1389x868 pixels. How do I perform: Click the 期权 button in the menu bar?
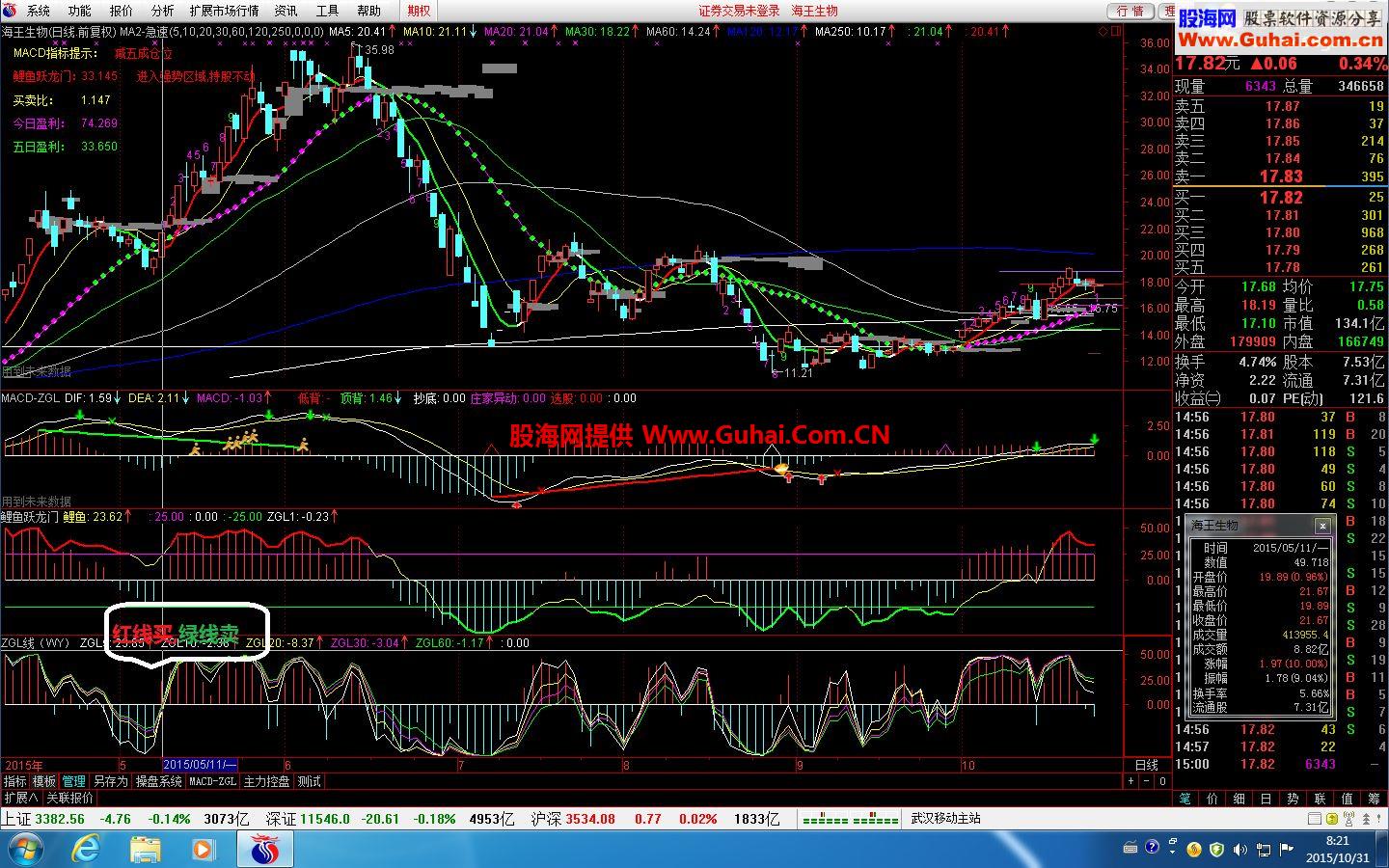click(418, 11)
